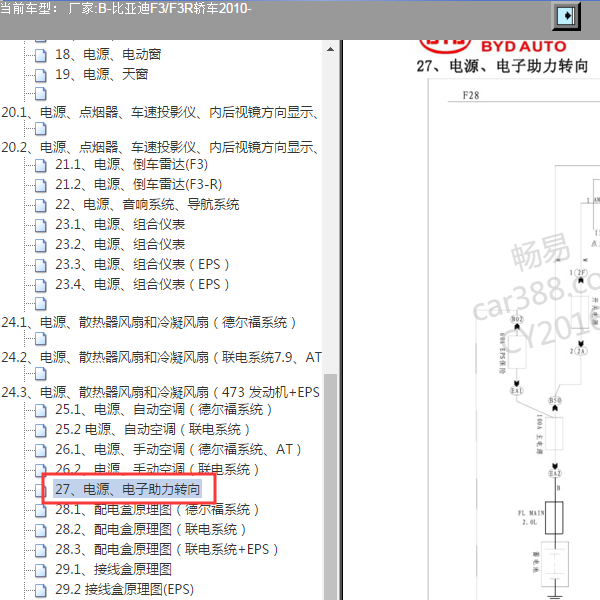Click page icon beside 22 音响系统
This screenshot has height=600, width=600.
[x=41, y=205]
